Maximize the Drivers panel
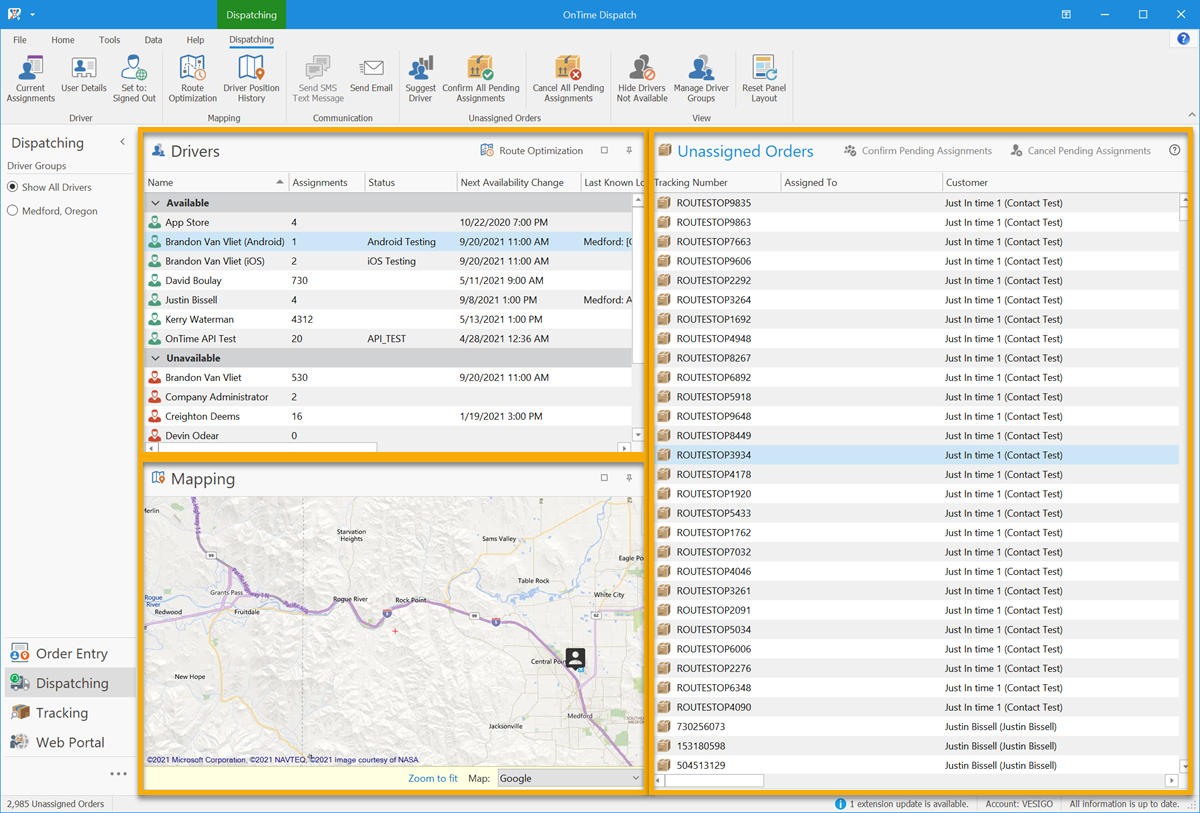 pyautogui.click(x=604, y=151)
